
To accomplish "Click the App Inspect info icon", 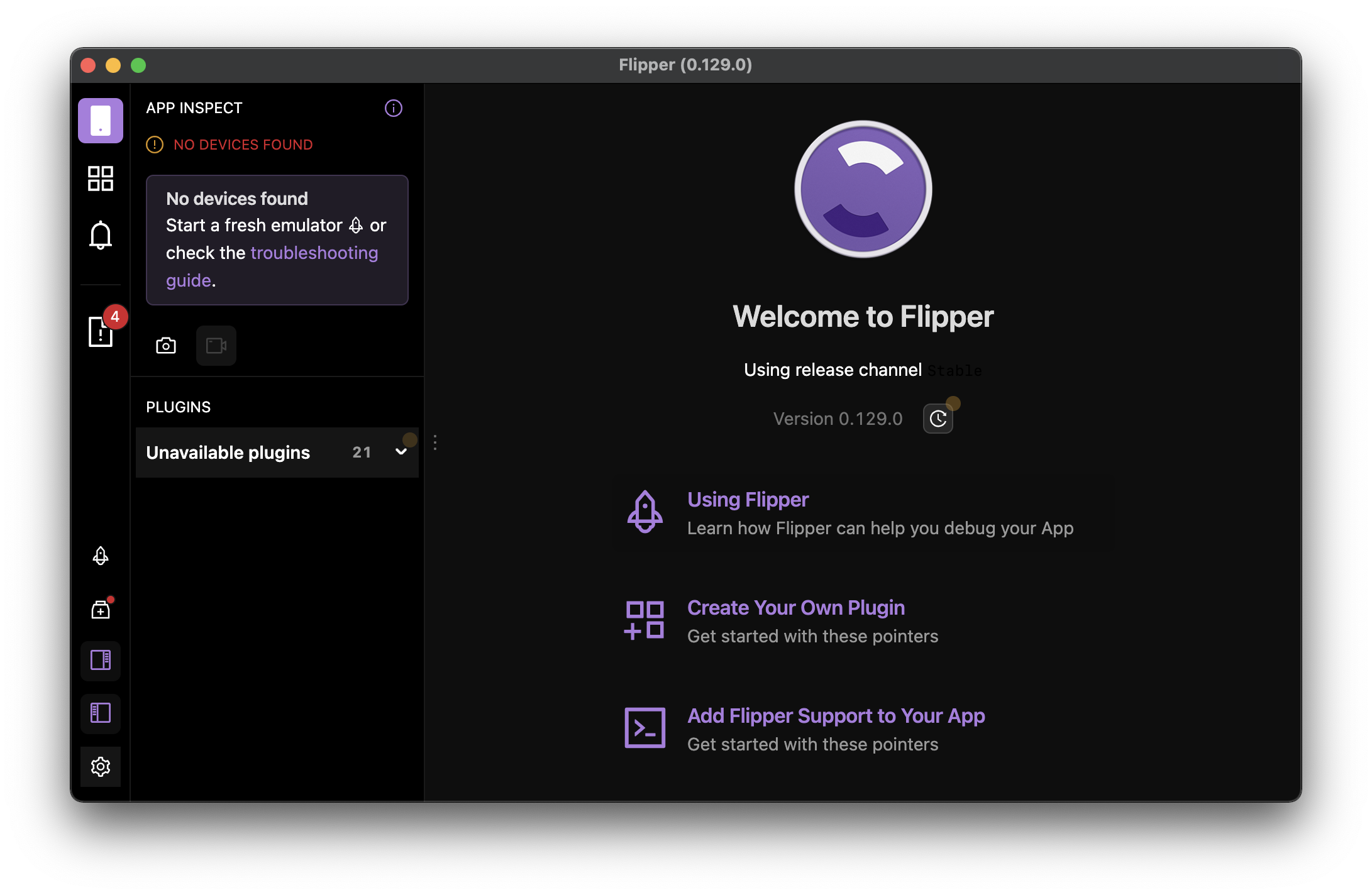I will tap(393, 108).
